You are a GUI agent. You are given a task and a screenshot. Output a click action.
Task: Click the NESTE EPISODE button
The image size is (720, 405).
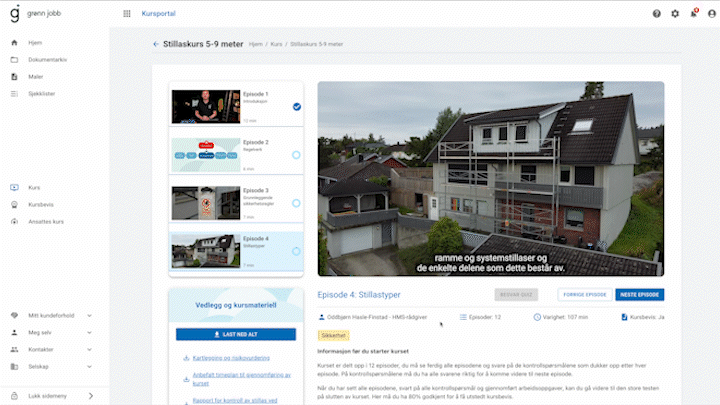tap(640, 294)
